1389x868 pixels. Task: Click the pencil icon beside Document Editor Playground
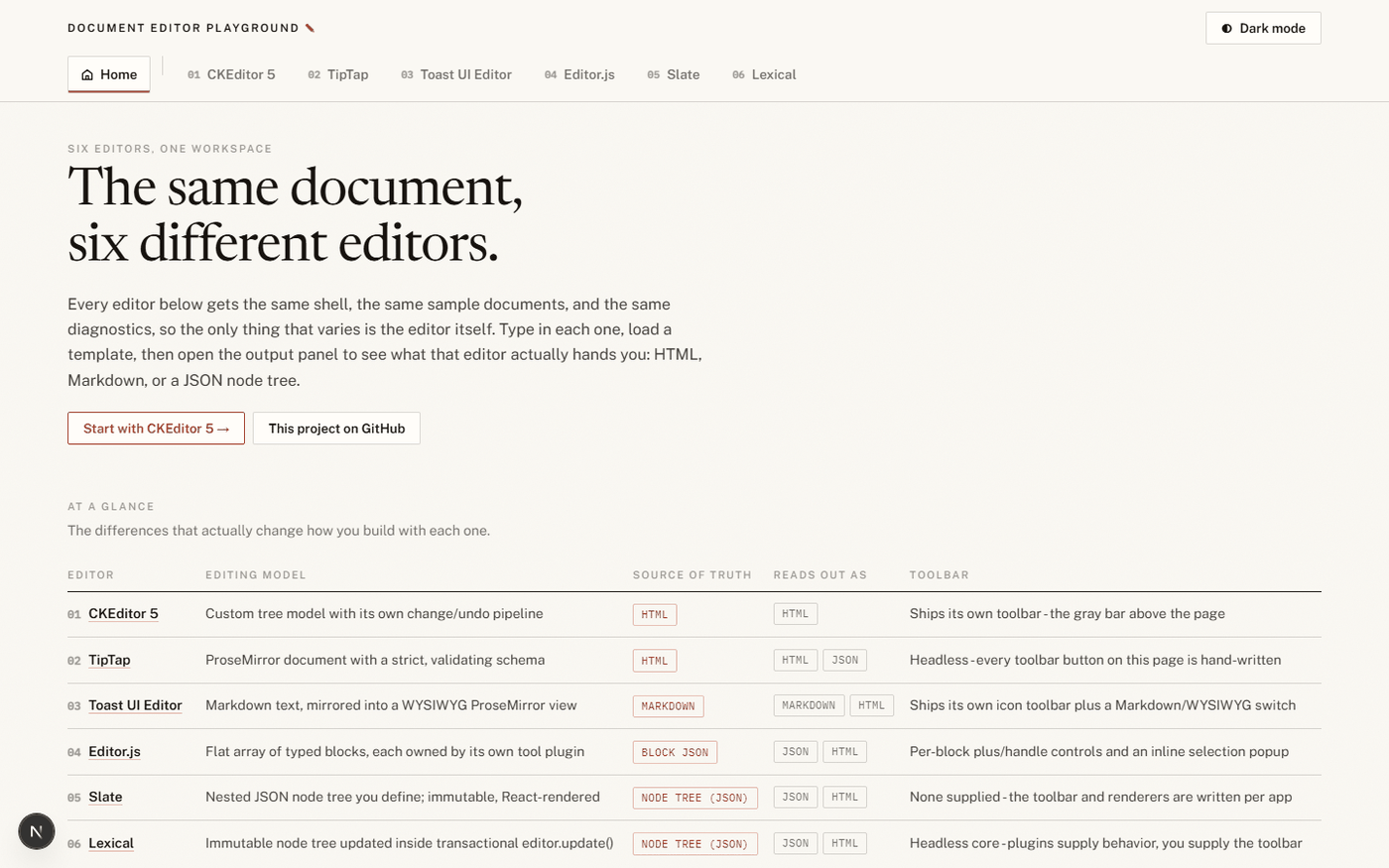(x=310, y=28)
